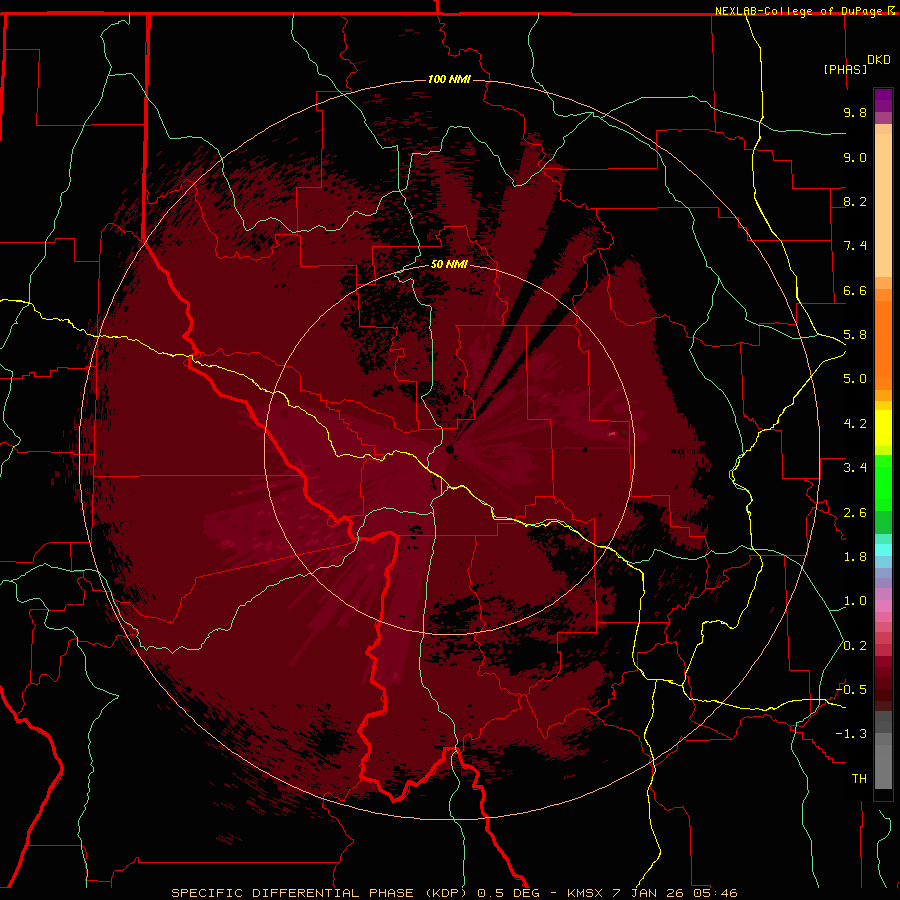900x900 pixels.
Task: Click the (KDP) product abbreviation in the caption
Action: [x=446, y=893]
